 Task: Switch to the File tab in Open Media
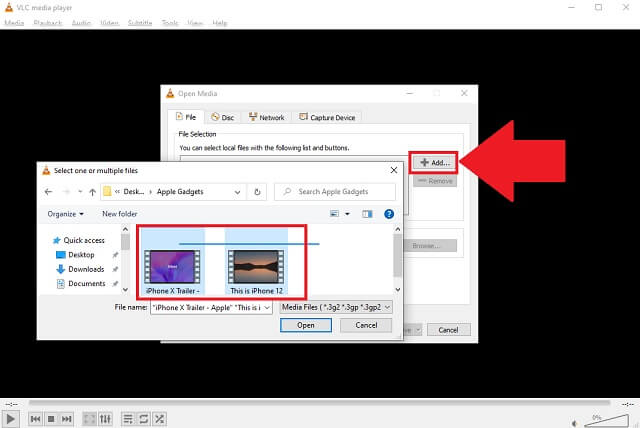[x=186, y=117]
